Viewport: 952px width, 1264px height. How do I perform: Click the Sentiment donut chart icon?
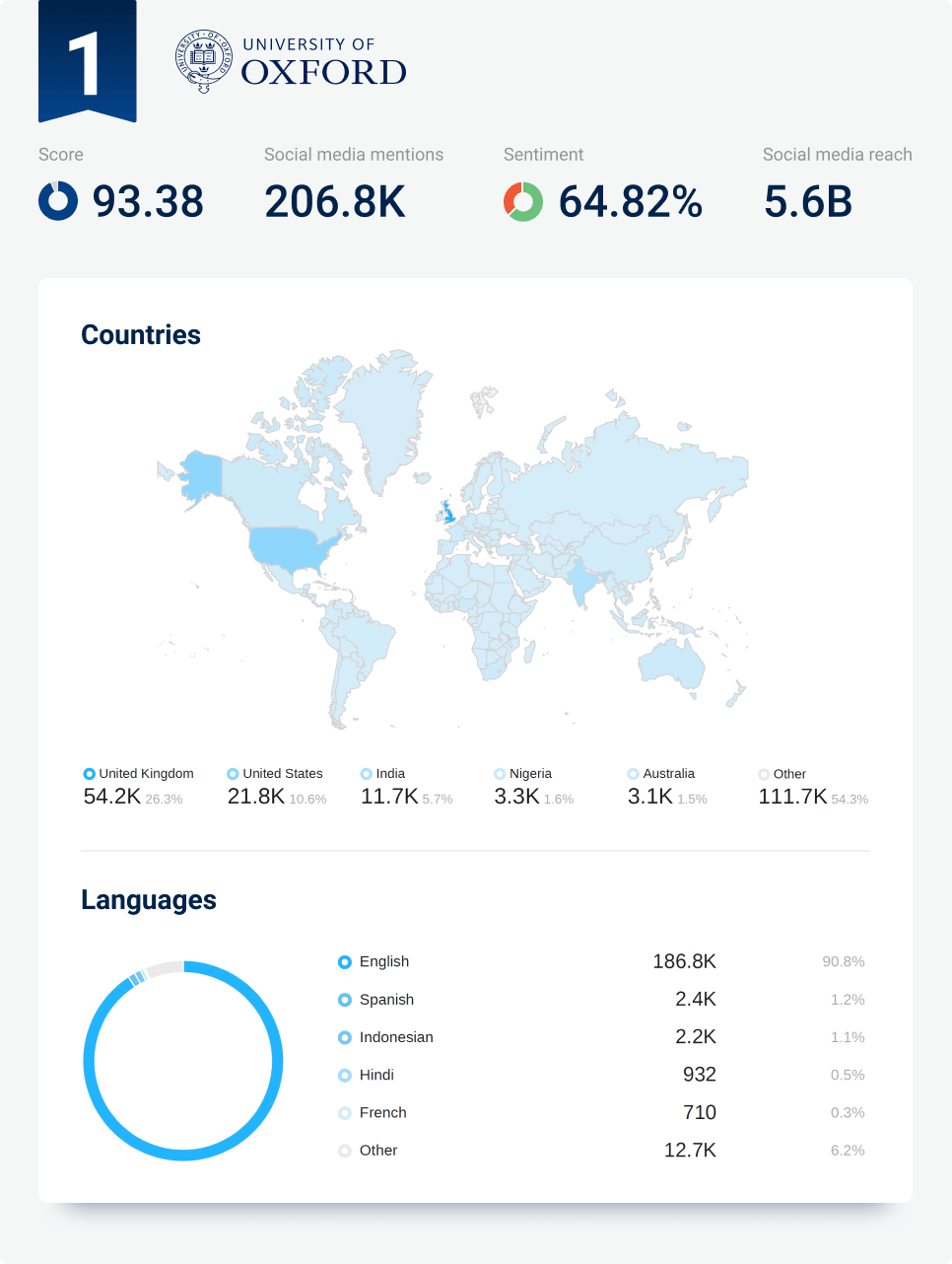tap(523, 201)
